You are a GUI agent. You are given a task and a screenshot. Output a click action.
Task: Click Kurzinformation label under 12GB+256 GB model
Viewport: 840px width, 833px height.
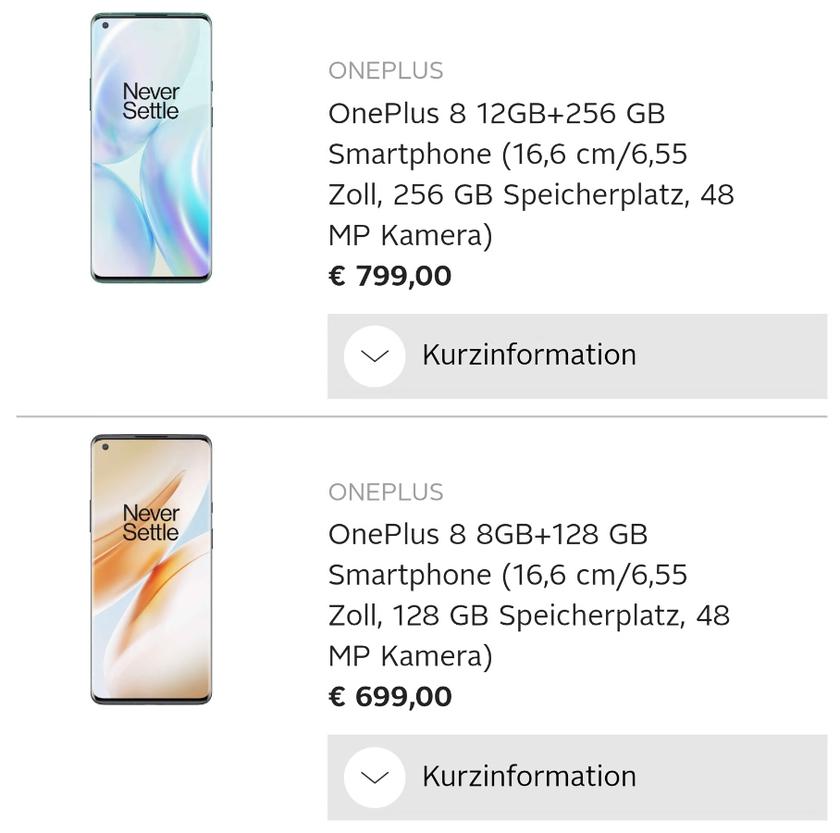click(528, 355)
